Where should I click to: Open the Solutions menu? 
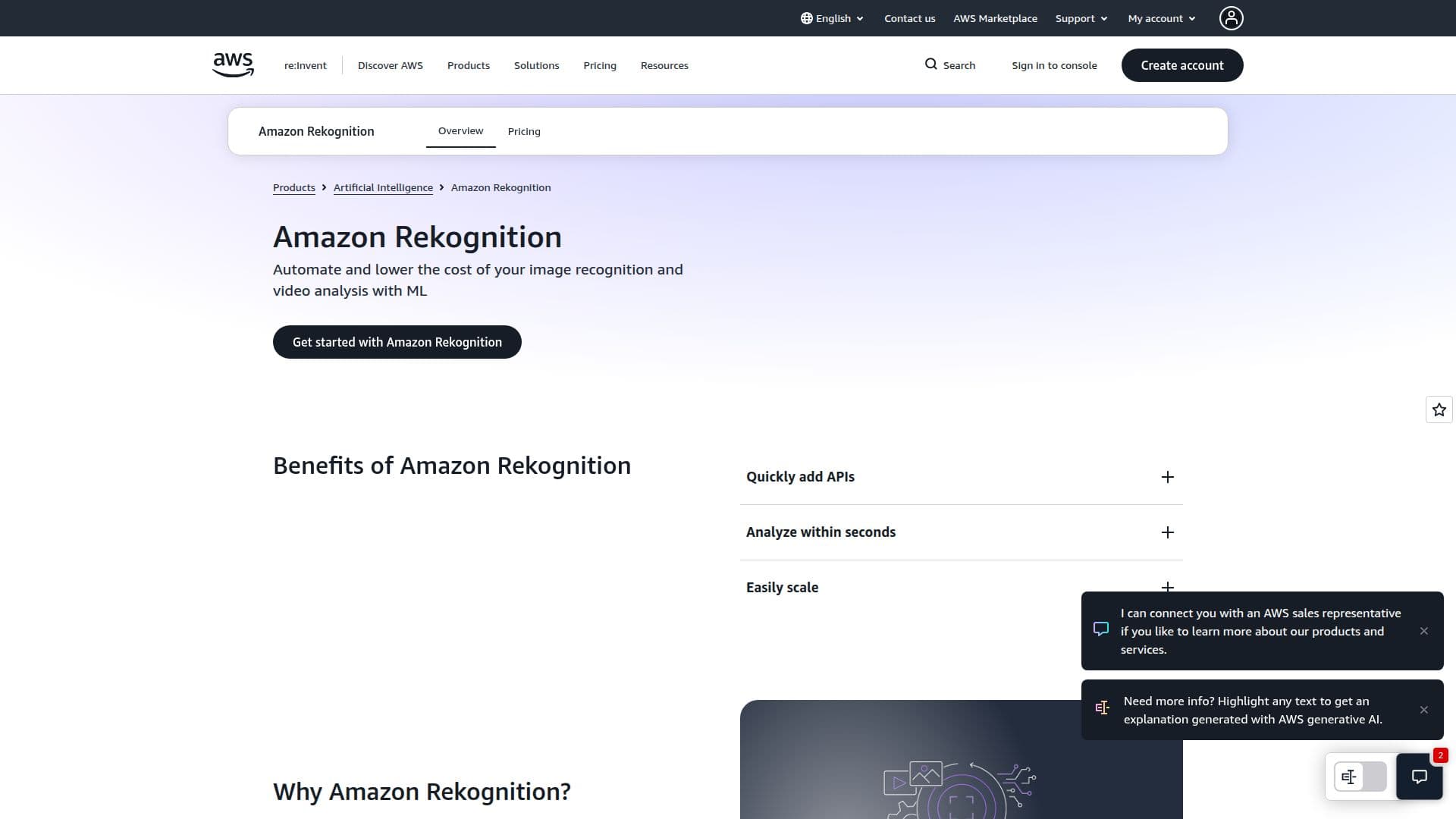[x=536, y=65]
